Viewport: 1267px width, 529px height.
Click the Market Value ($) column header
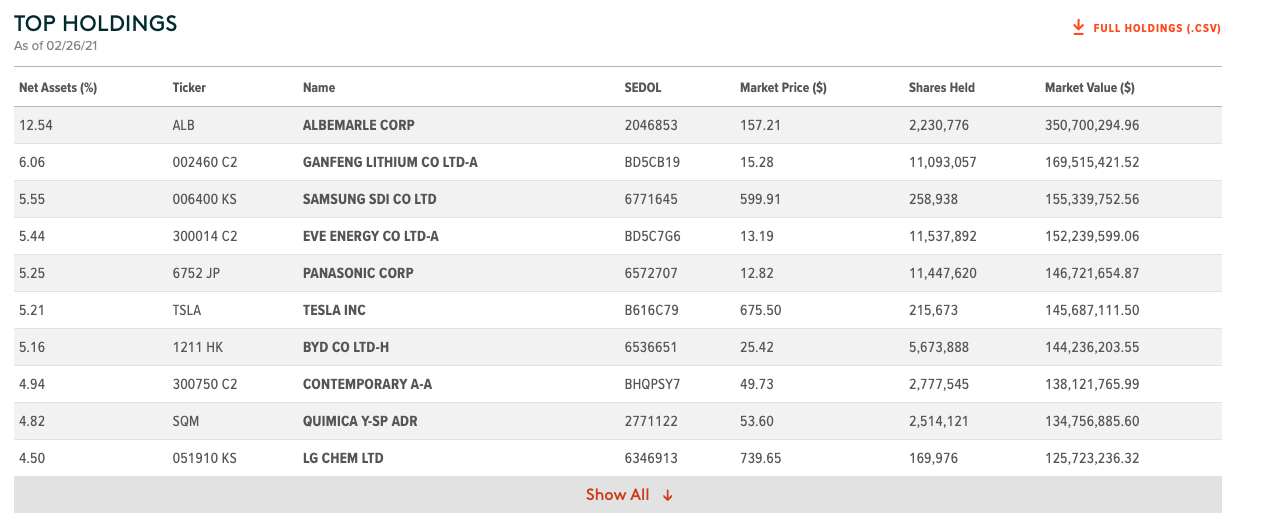1089,88
